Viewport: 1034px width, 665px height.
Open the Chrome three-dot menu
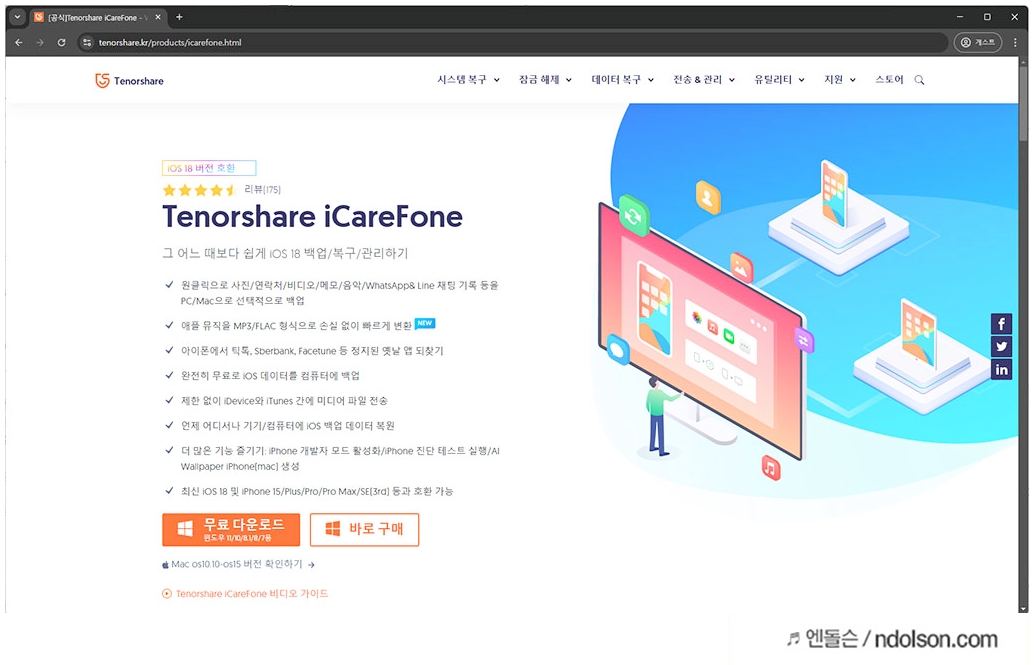(1015, 42)
